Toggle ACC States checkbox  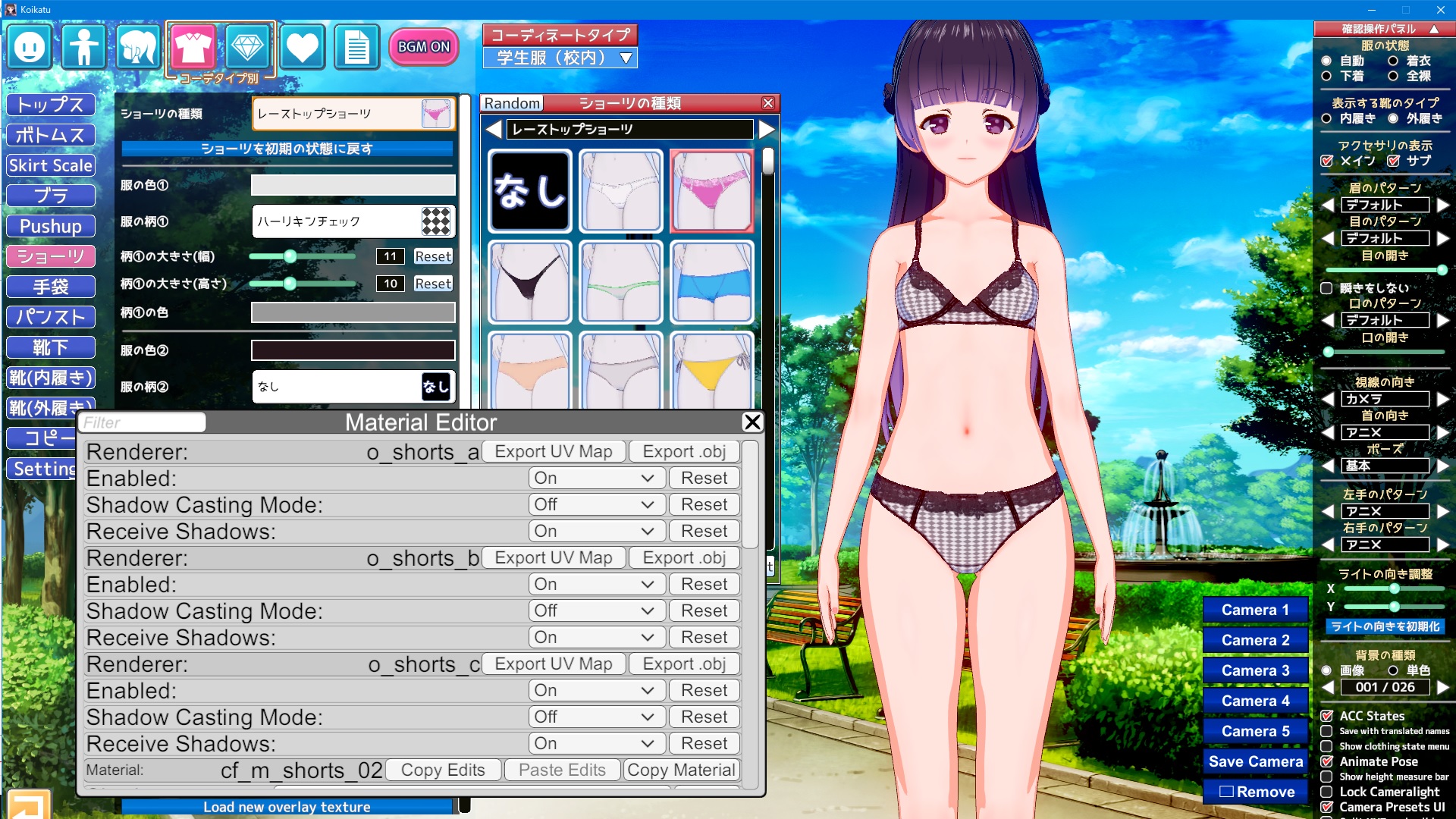tap(1327, 716)
